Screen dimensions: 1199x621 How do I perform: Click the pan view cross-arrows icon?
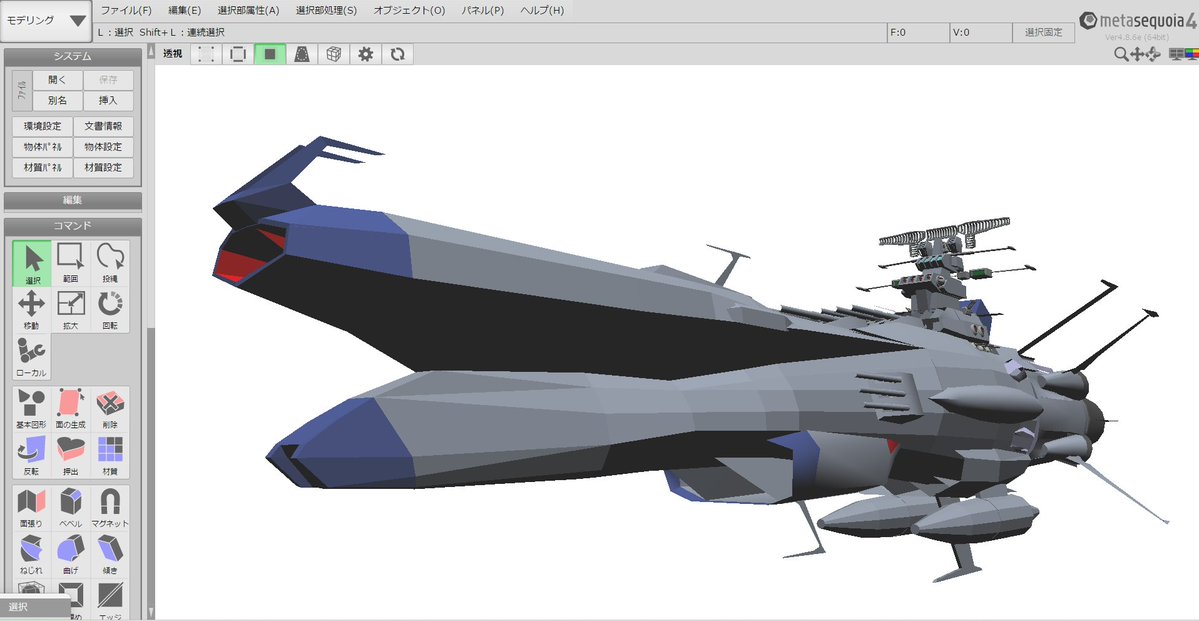1136,54
